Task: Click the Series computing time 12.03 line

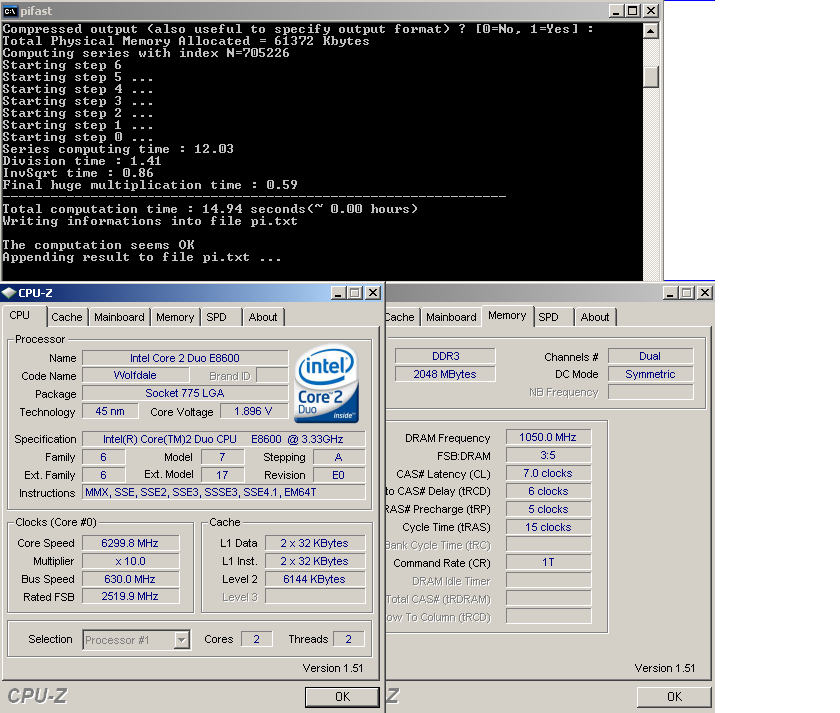Action: pyautogui.click(x=118, y=149)
